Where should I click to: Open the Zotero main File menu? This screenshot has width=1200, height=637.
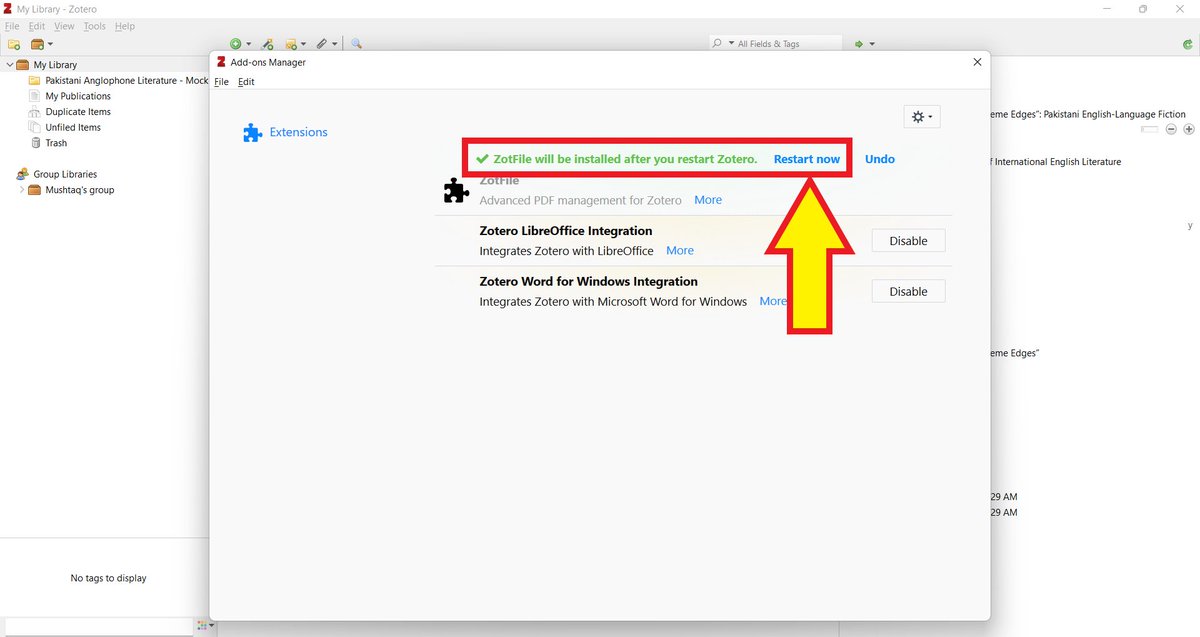[x=13, y=26]
